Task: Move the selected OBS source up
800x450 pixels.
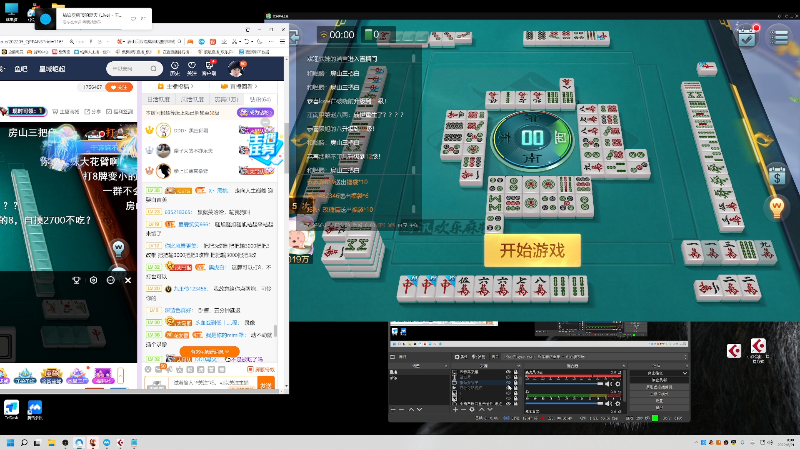Action: click(x=482, y=409)
